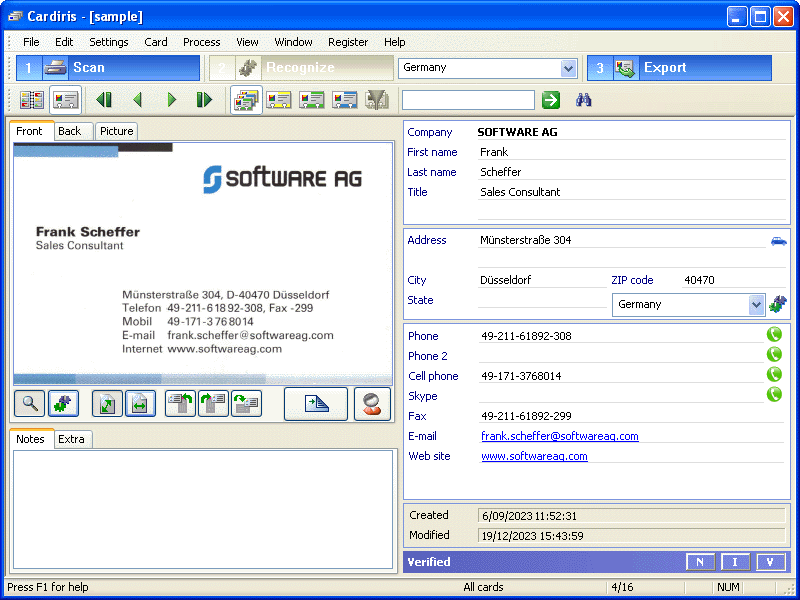Click gears icon beside Germany country field
This screenshot has height=600, width=800.
(x=778, y=304)
